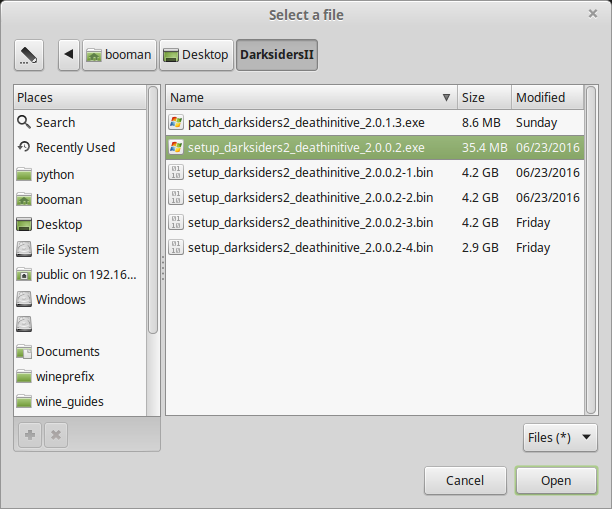This screenshot has height=509, width=612.
Task: Click the python label in Places
Action: pyautogui.click(x=55, y=175)
